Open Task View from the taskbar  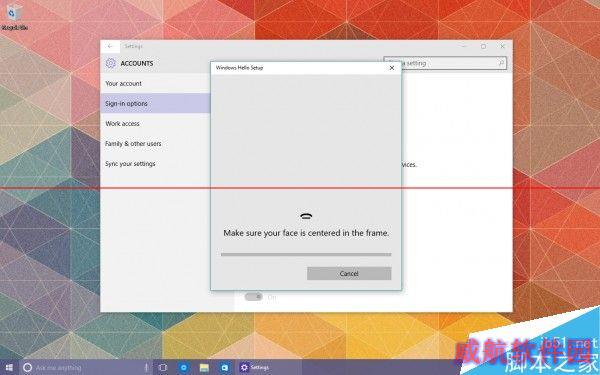[x=163, y=367]
